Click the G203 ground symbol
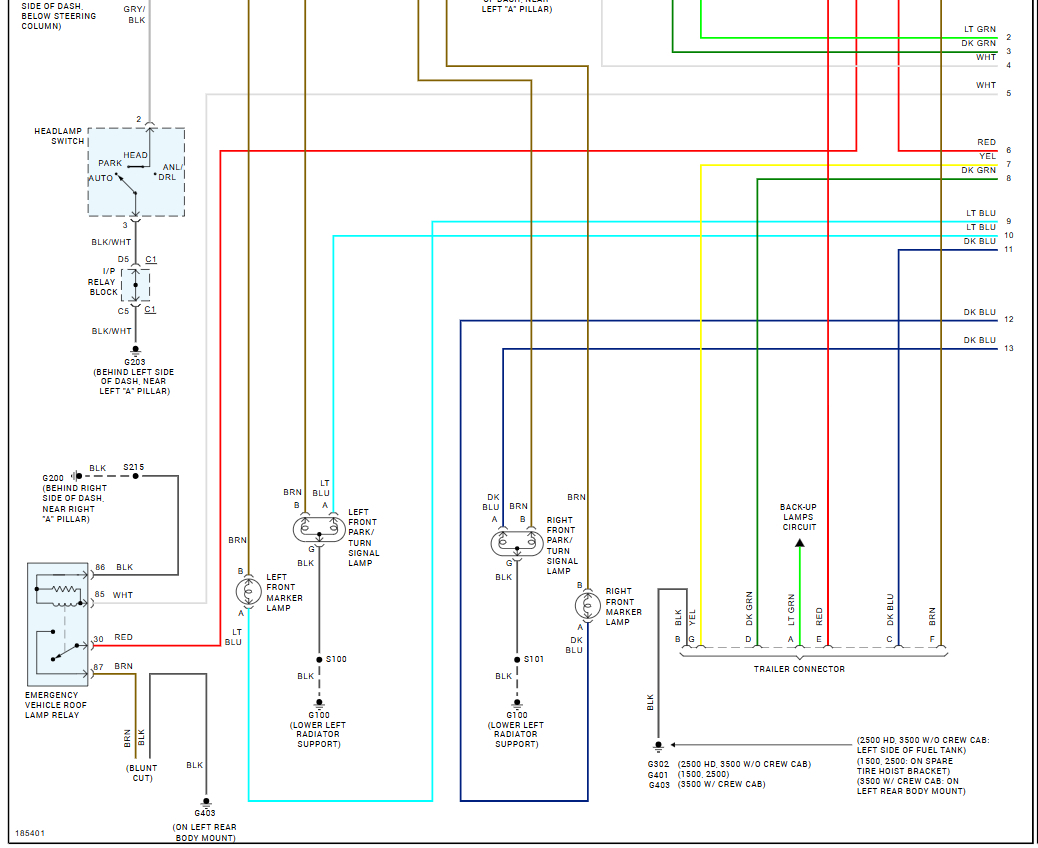1038x848 pixels. pyautogui.click(x=136, y=350)
